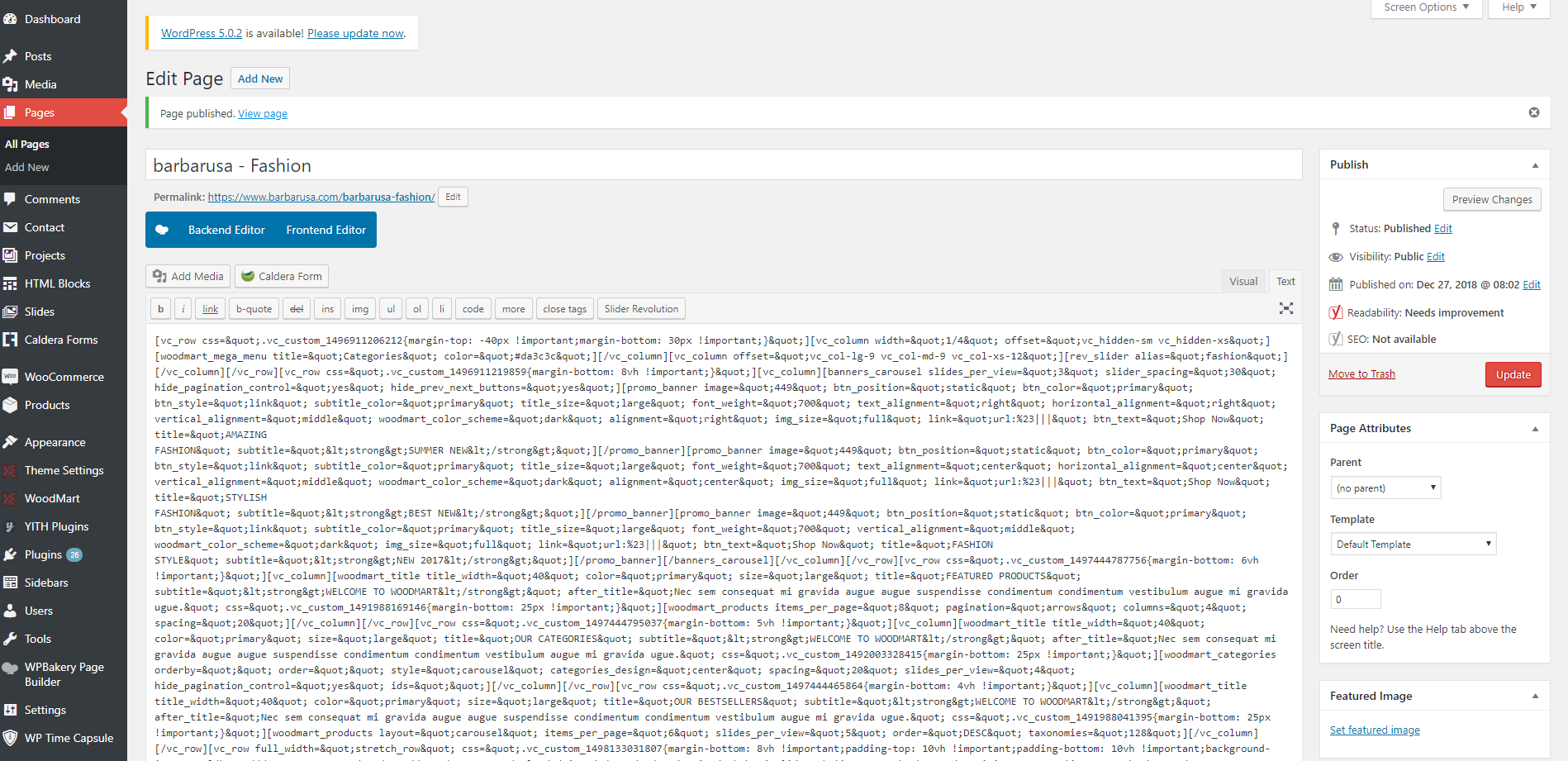
Task: Click the WPBakery Page Builder cloud icon
Action: click(x=10, y=668)
